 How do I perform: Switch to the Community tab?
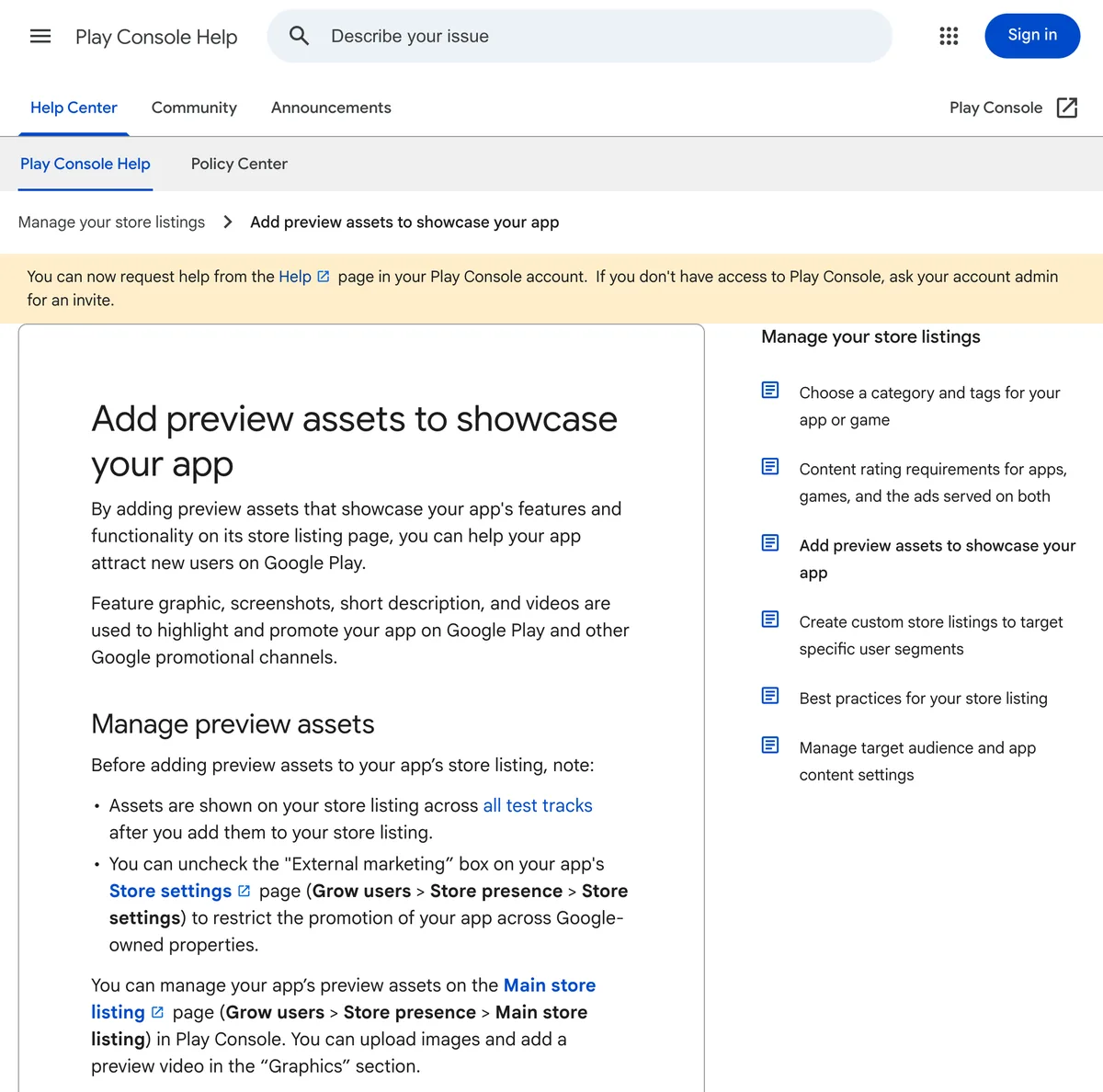coord(194,108)
